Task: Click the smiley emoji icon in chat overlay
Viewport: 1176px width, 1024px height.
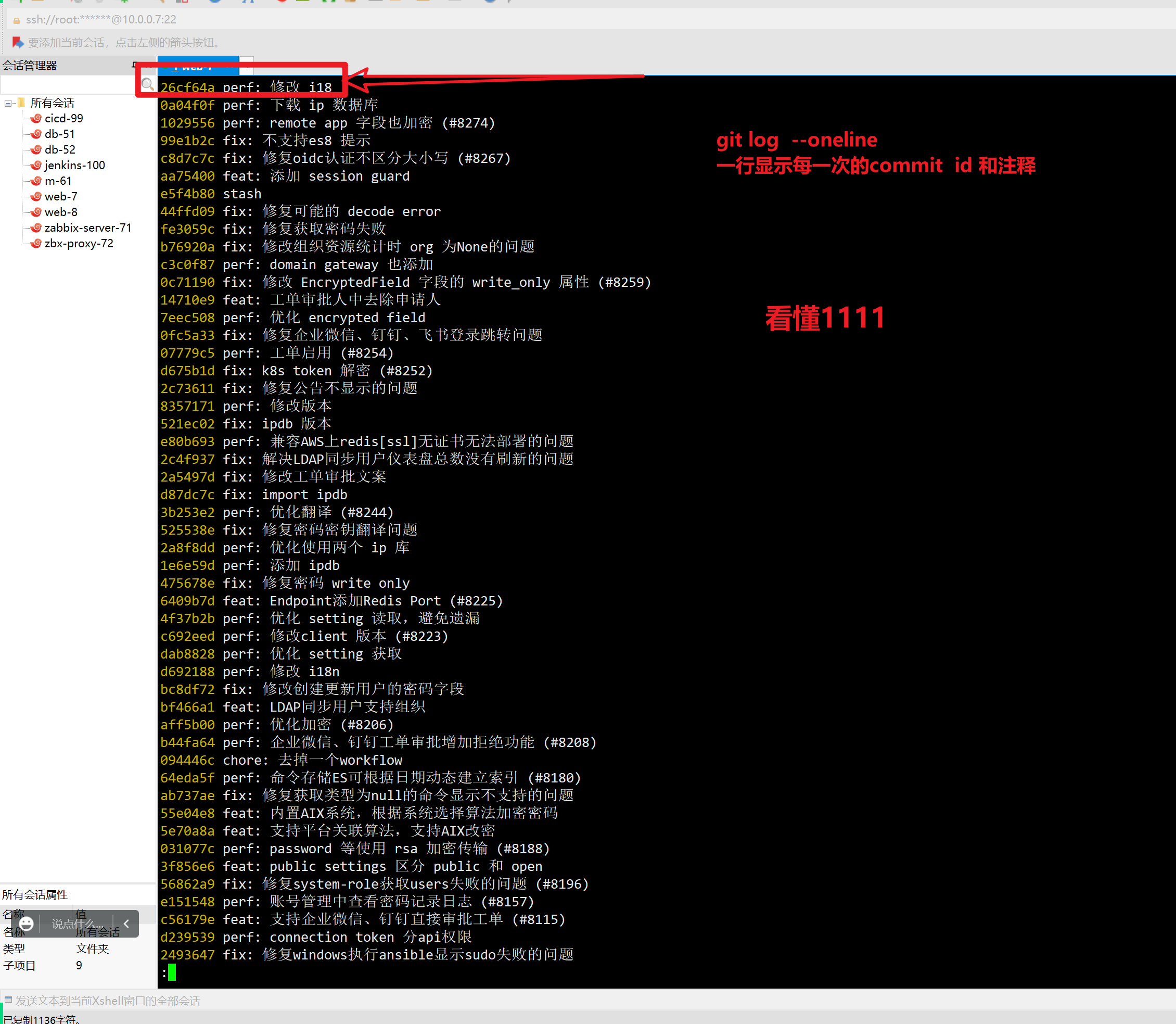Action: (26, 924)
